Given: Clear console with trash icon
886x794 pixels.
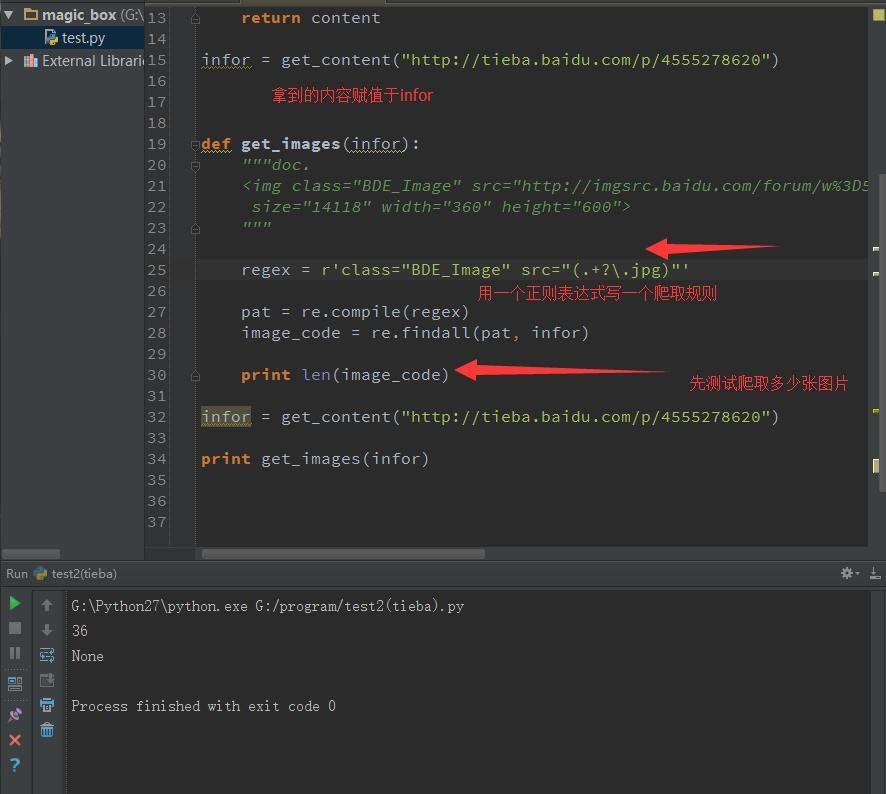Looking at the screenshot, I should (47, 730).
